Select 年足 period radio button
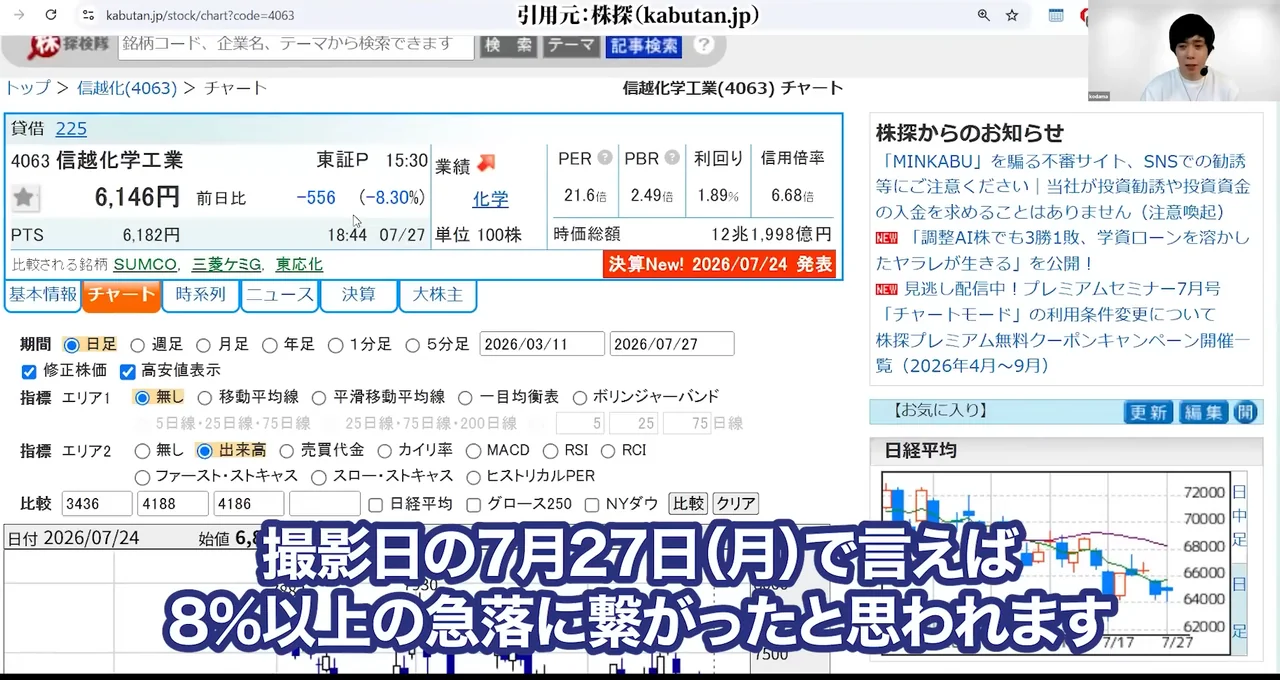Screen dimensions: 1280x680 269,345
